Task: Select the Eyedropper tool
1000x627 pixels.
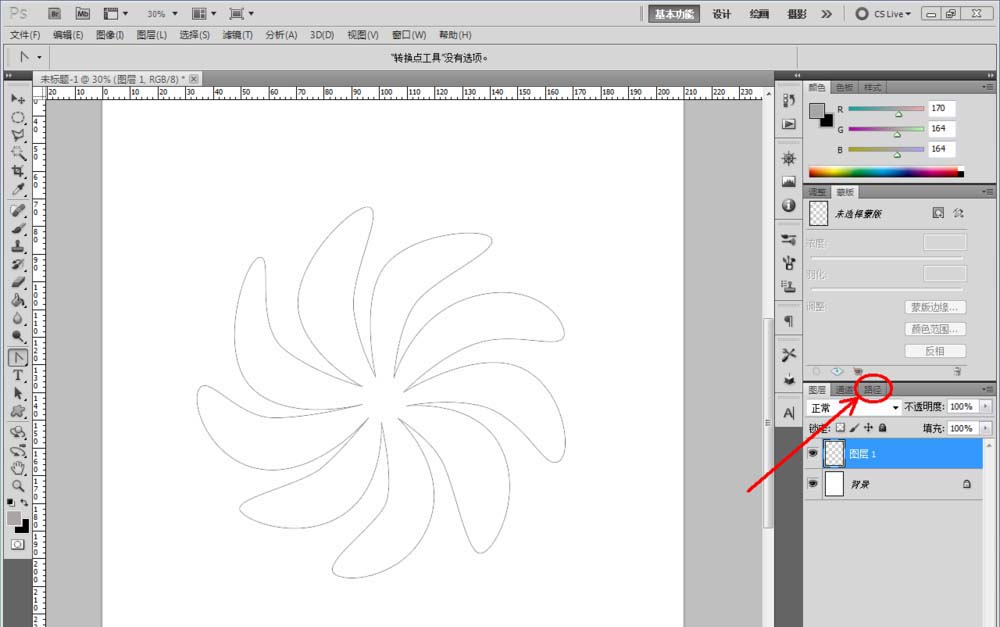Action: point(18,189)
